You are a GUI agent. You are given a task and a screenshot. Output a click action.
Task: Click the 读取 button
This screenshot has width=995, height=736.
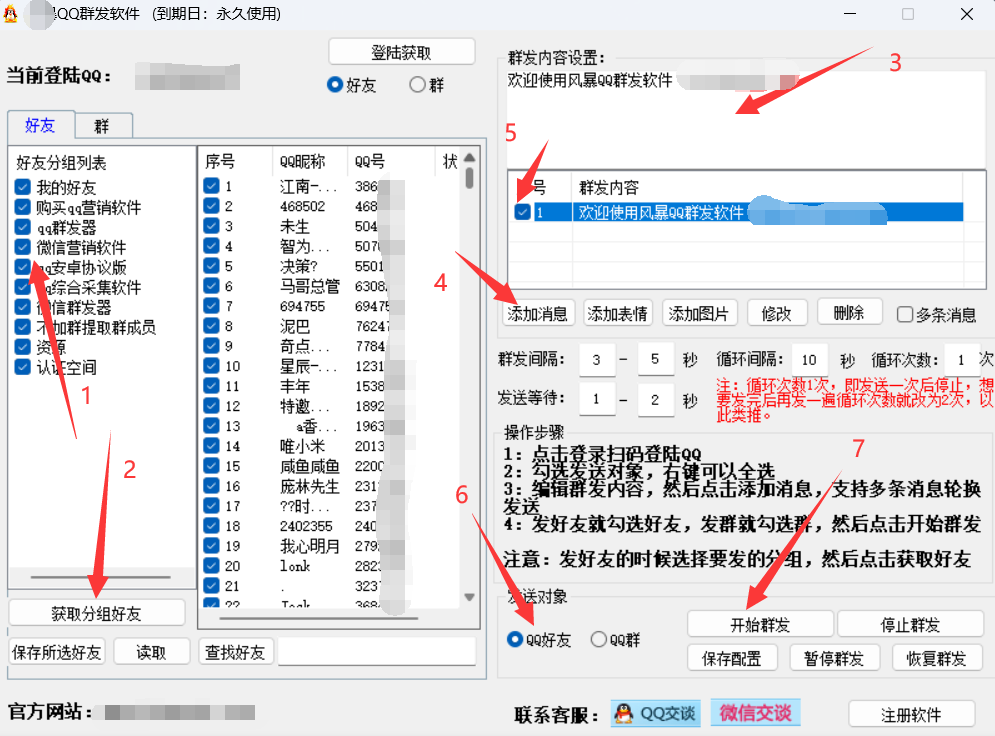(152, 652)
